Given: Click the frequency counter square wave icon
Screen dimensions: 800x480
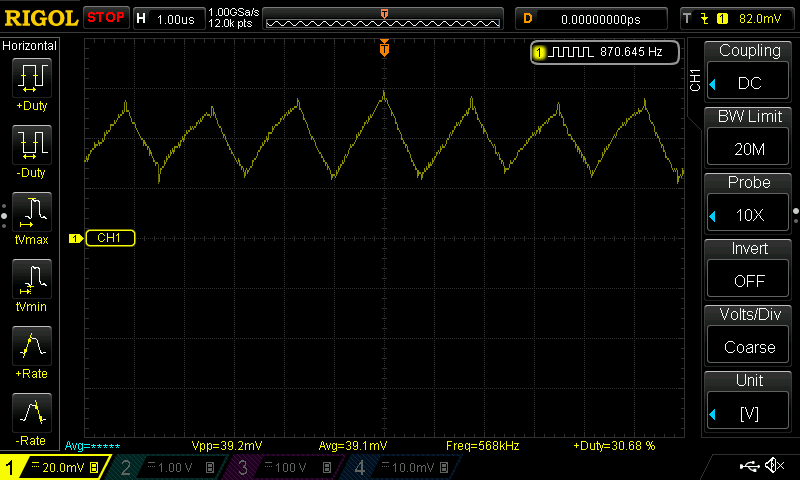Looking at the screenshot, I should 573,52.
